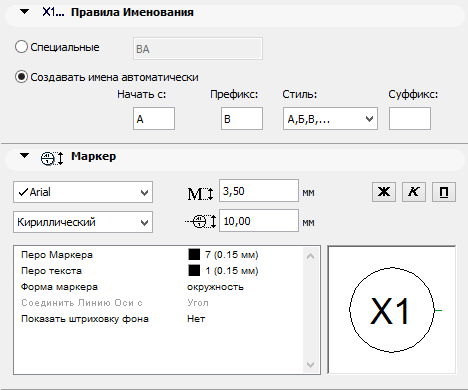The height and width of the screenshot is (390, 468).
Task: Toggle underline П formatting
Action: click(x=444, y=192)
